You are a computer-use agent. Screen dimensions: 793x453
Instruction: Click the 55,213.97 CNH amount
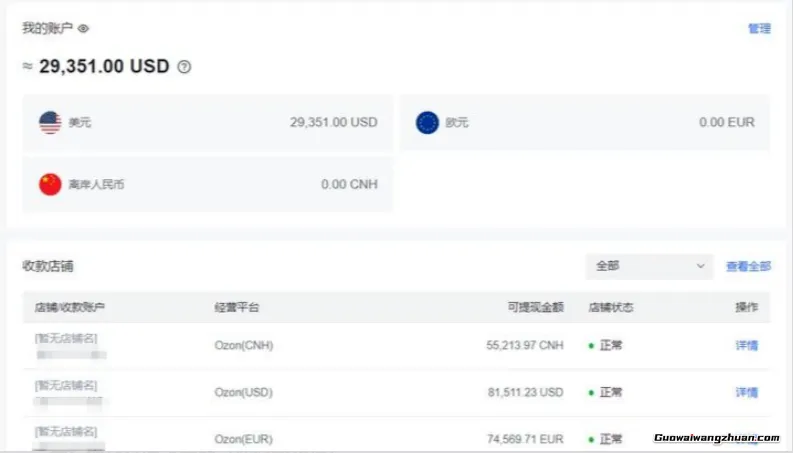(525, 345)
